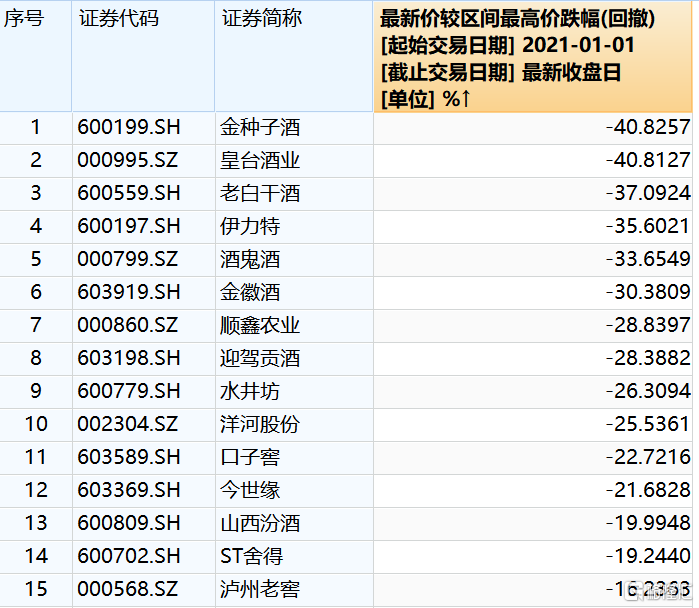This screenshot has width=699, height=608.
Task: Select stock code 002304.SZ
Action: (127, 424)
